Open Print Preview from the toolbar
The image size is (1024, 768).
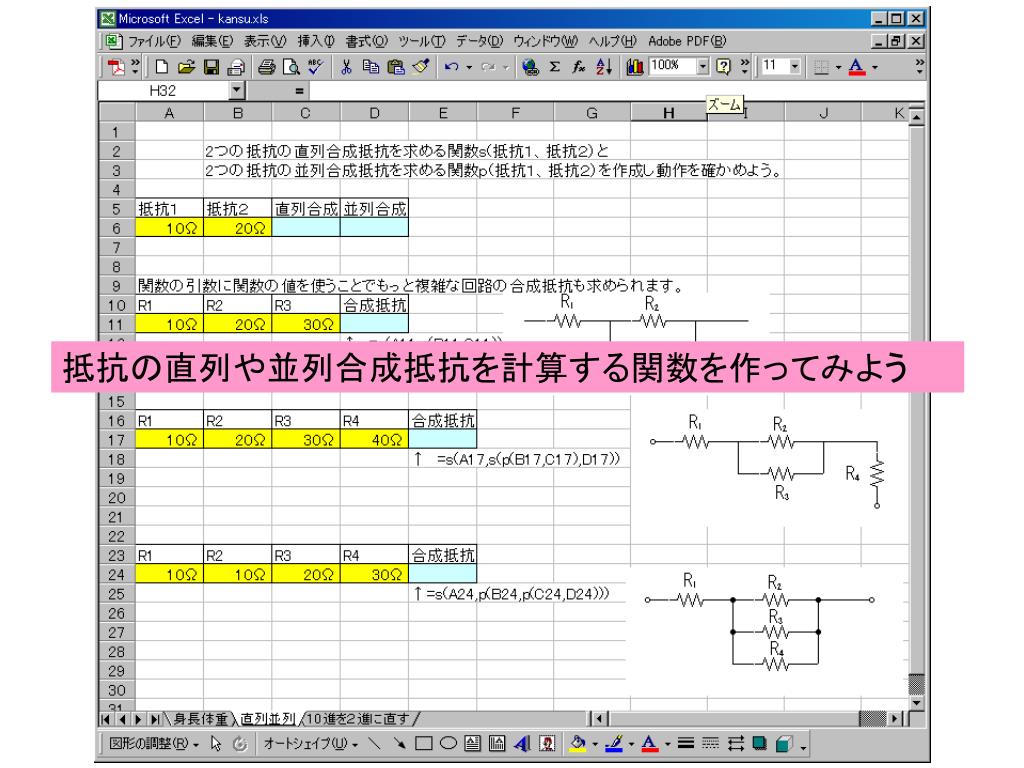coord(291,67)
